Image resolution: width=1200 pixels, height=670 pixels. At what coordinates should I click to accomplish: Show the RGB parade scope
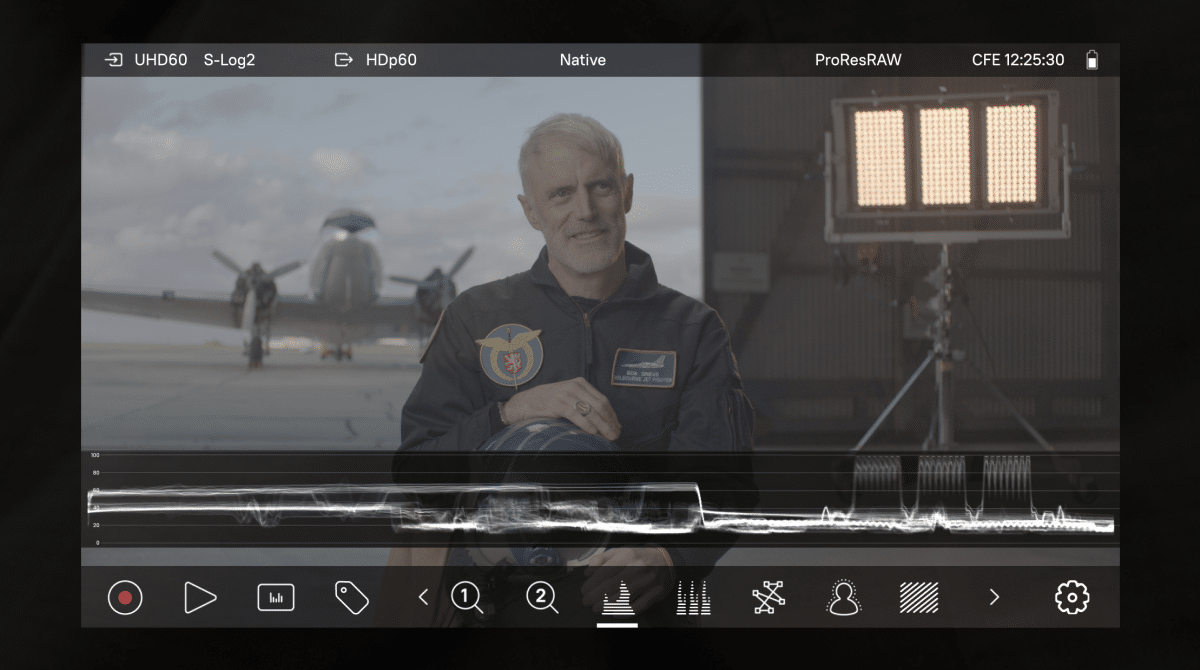[693, 598]
